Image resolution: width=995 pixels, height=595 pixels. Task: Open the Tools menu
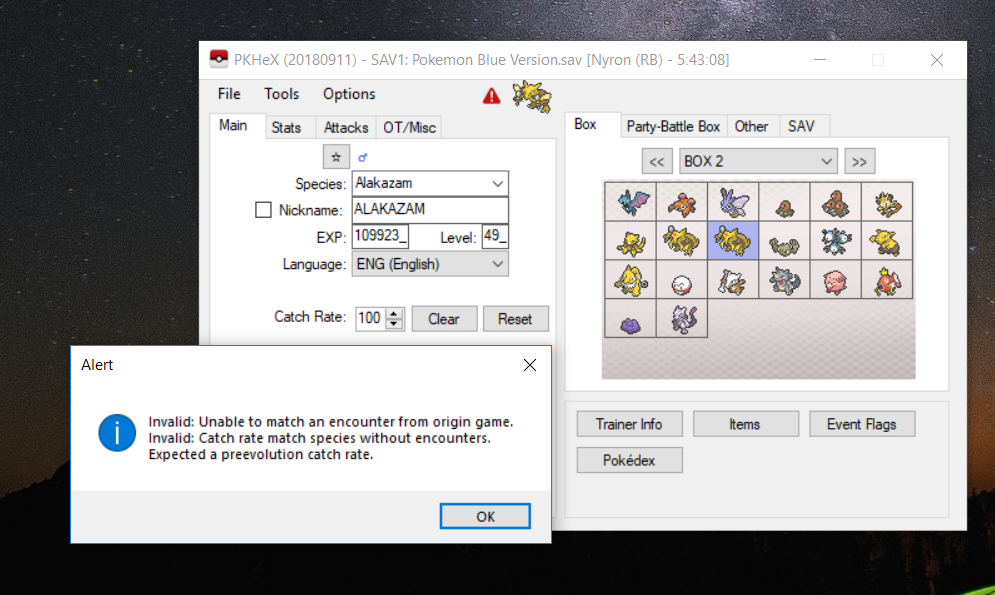[x=281, y=94]
